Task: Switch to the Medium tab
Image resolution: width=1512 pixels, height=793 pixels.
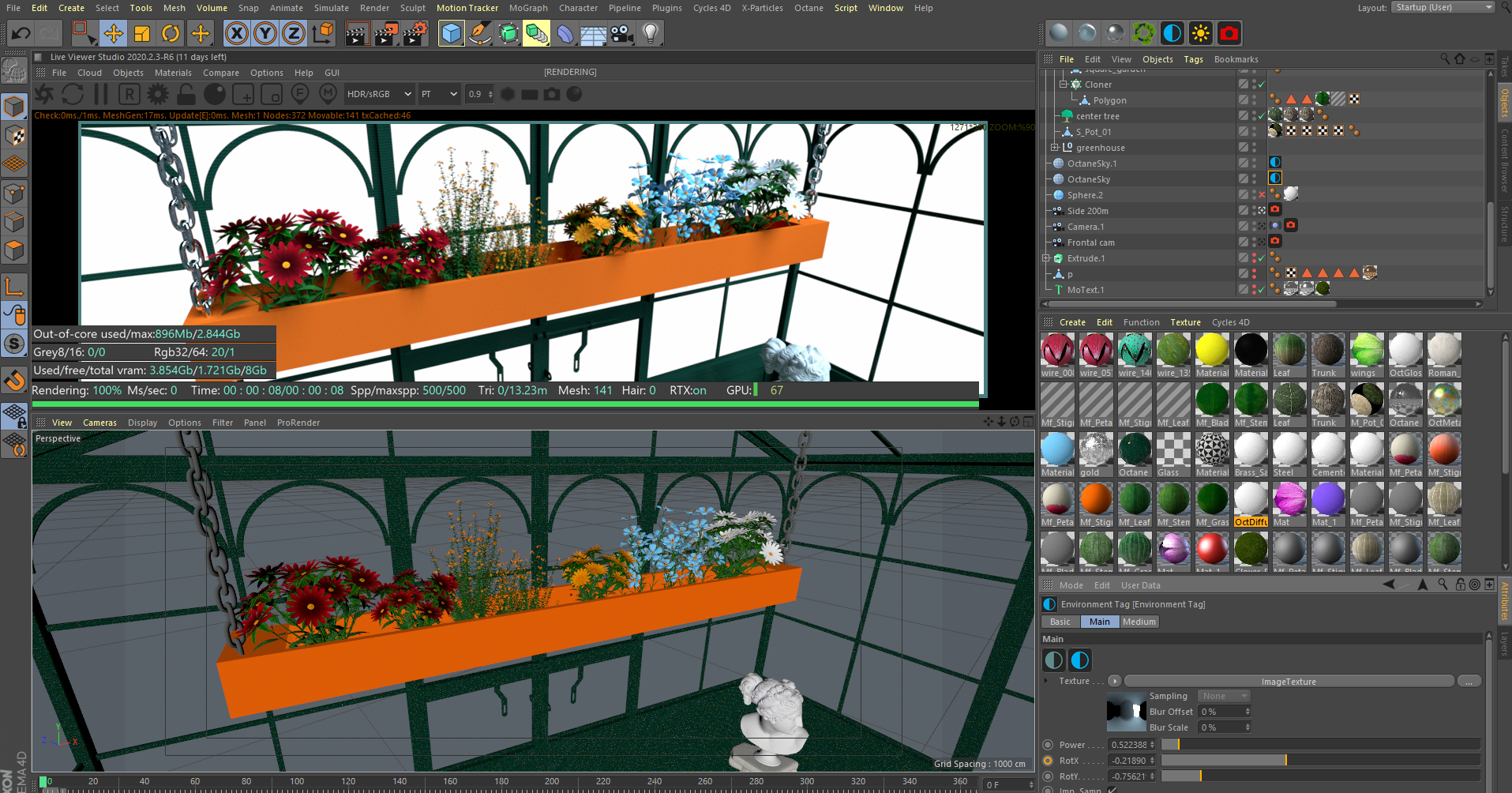Action: pyautogui.click(x=1139, y=622)
